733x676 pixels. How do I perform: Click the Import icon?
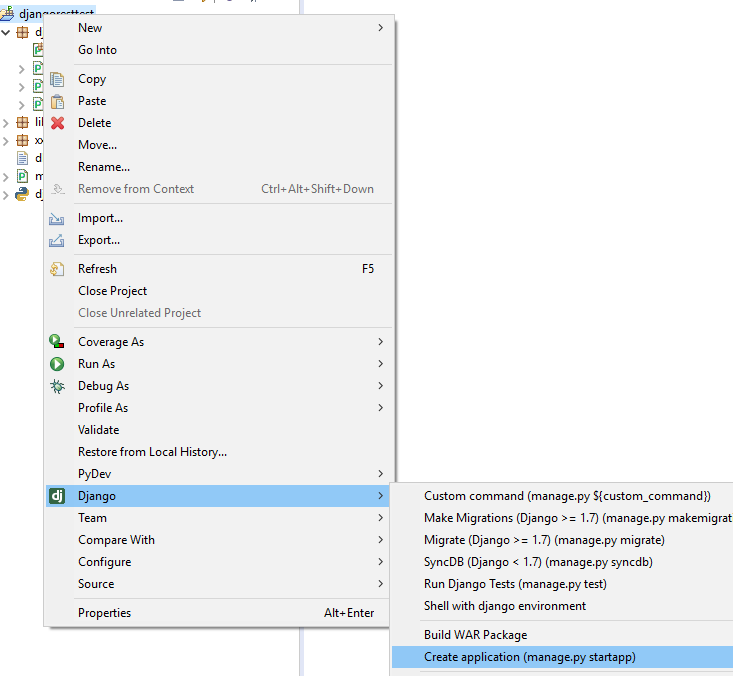pyautogui.click(x=57, y=218)
